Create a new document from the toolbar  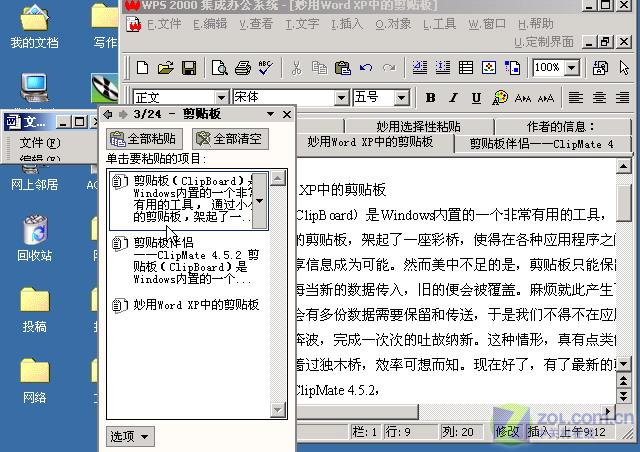point(142,67)
